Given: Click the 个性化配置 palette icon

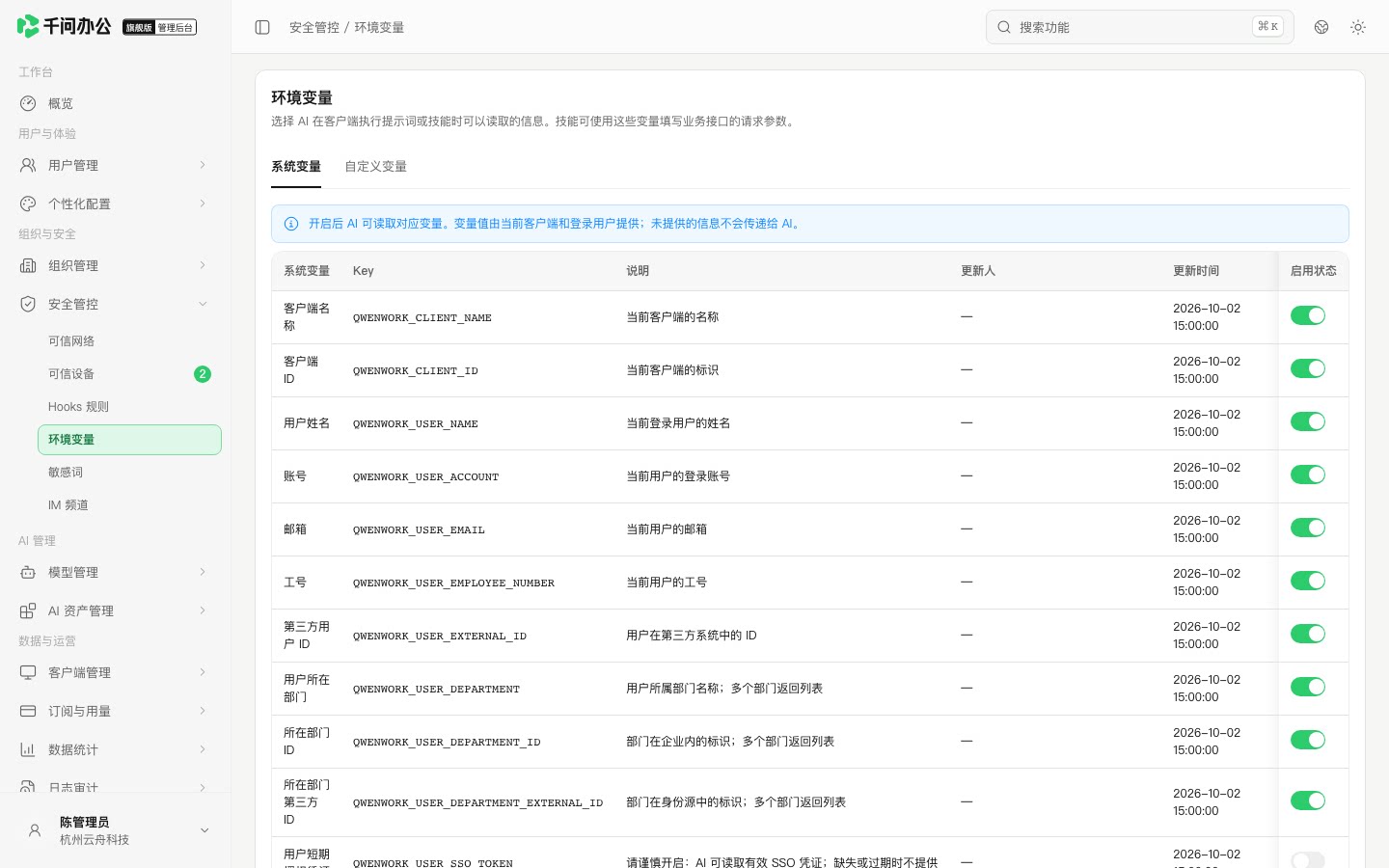Looking at the screenshot, I should [28, 203].
